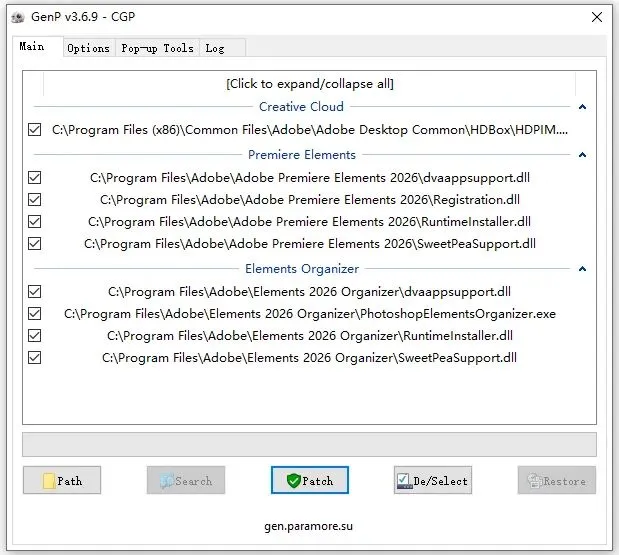Image resolution: width=619 pixels, height=555 pixels.
Task: Open the Pop-up Tools tab
Action: (158, 48)
